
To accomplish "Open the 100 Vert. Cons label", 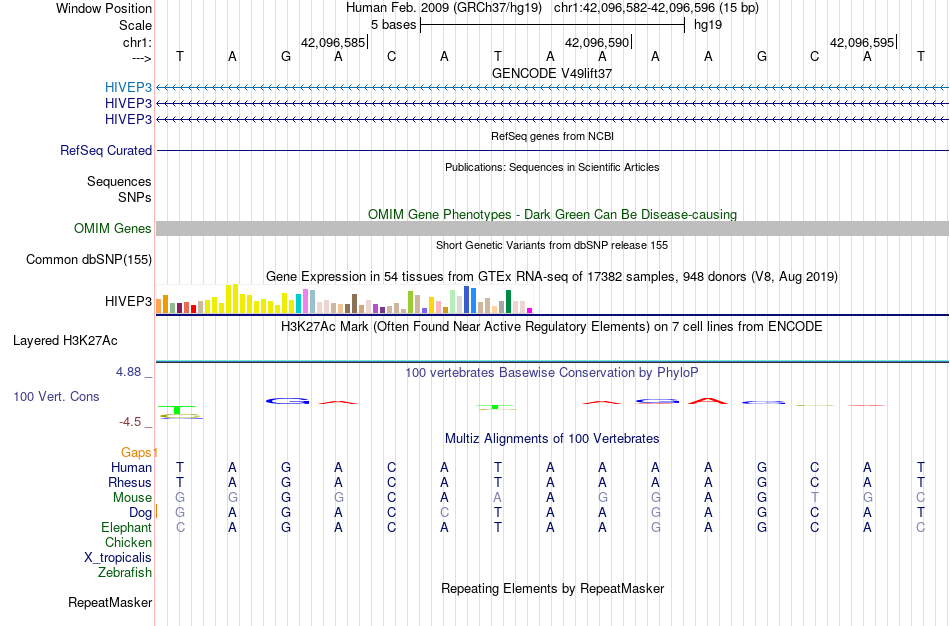I will [x=56, y=396].
